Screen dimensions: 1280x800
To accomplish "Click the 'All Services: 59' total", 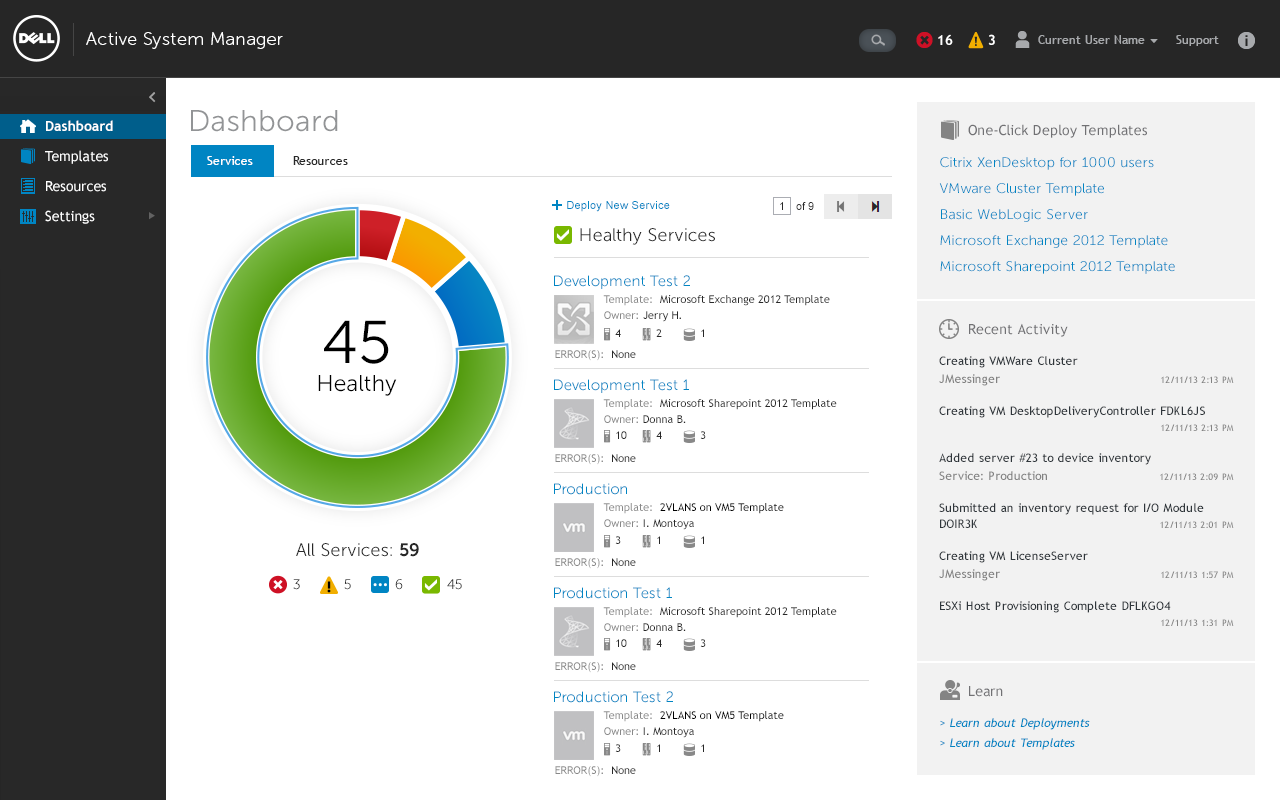I will (x=357, y=550).
